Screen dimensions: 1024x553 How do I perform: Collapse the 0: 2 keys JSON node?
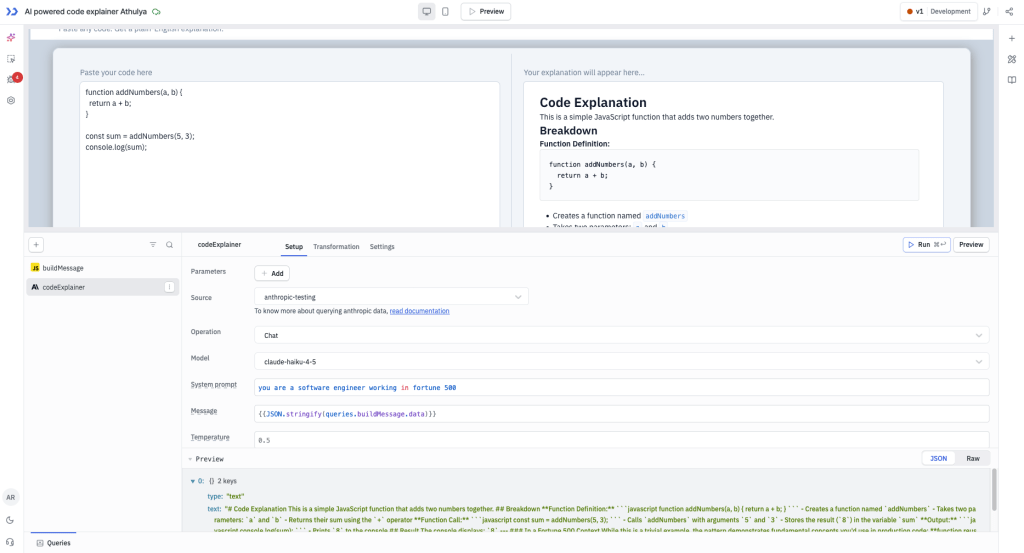click(x=193, y=481)
